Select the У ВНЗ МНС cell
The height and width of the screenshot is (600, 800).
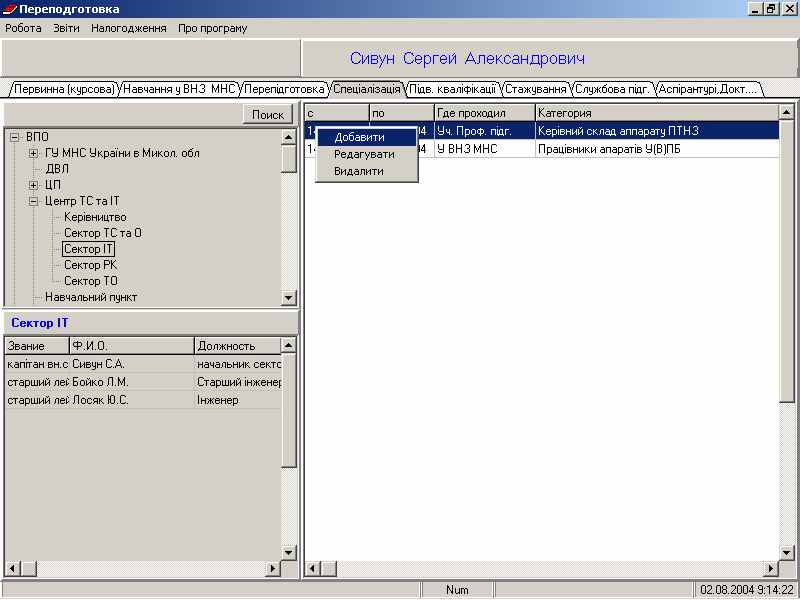click(485, 149)
